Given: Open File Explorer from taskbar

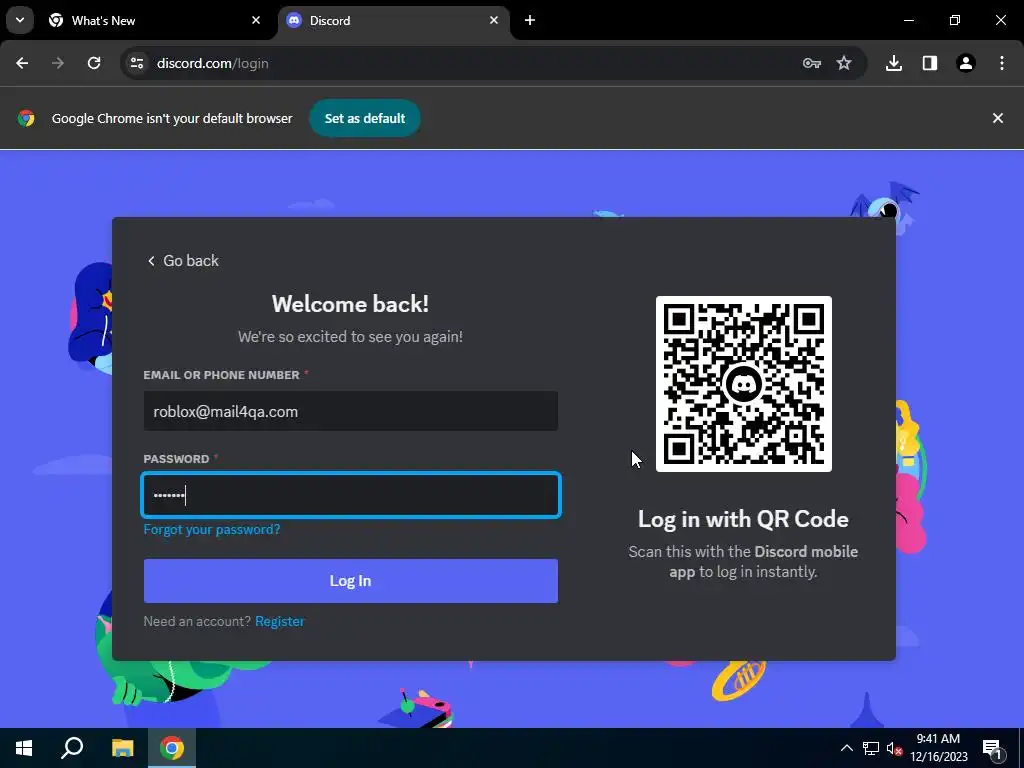Looking at the screenshot, I should tap(122, 748).
